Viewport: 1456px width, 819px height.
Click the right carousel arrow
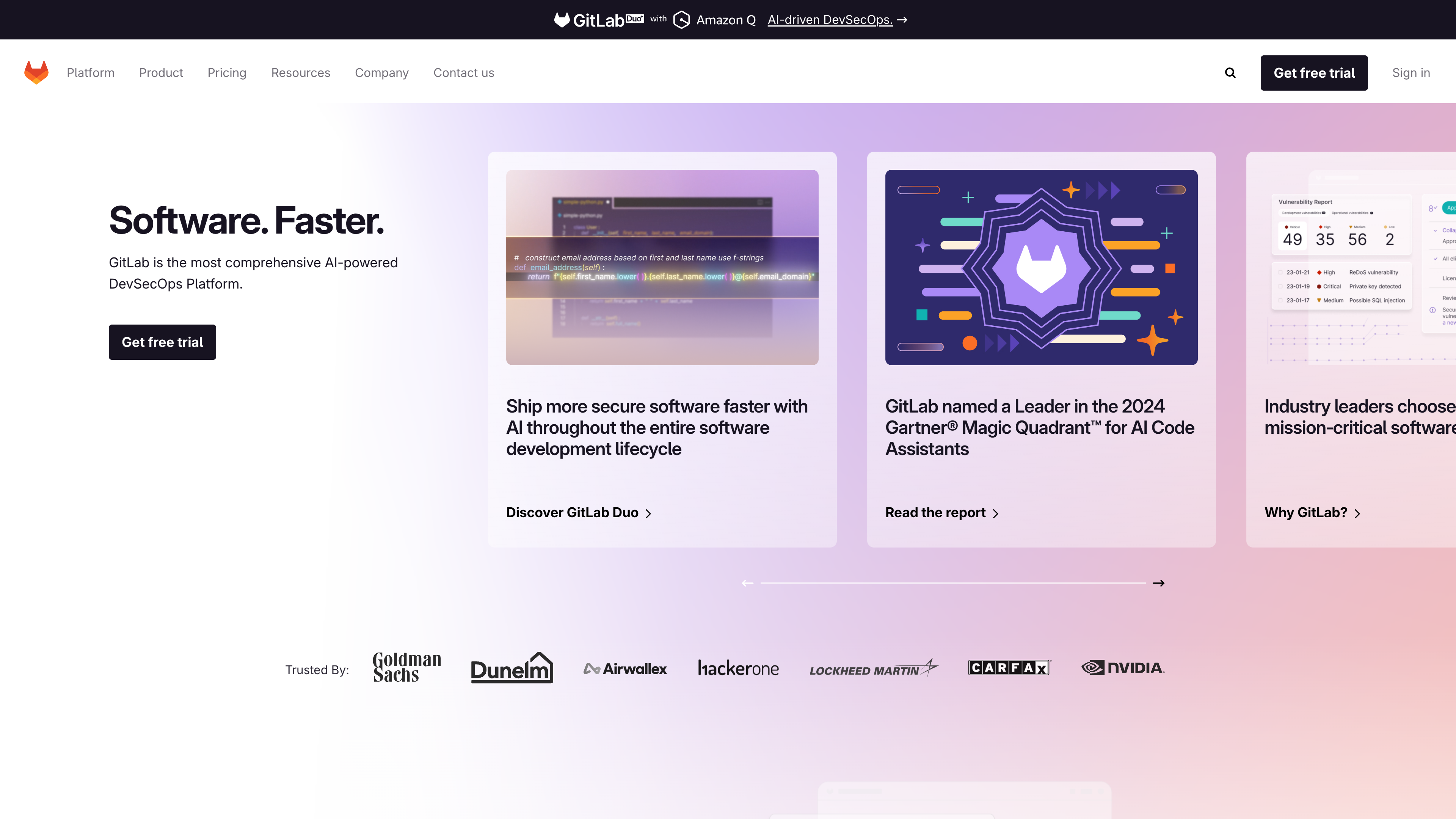(x=1159, y=583)
